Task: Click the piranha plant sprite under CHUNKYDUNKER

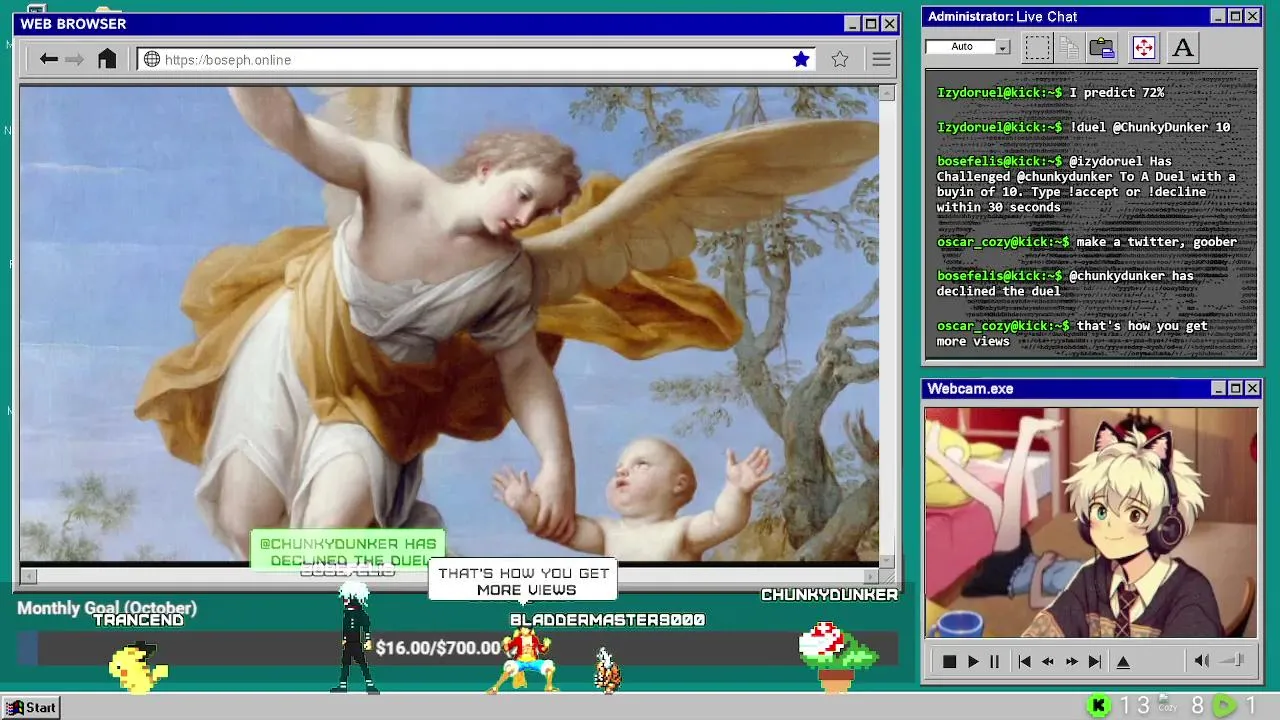Action: pyautogui.click(x=838, y=657)
